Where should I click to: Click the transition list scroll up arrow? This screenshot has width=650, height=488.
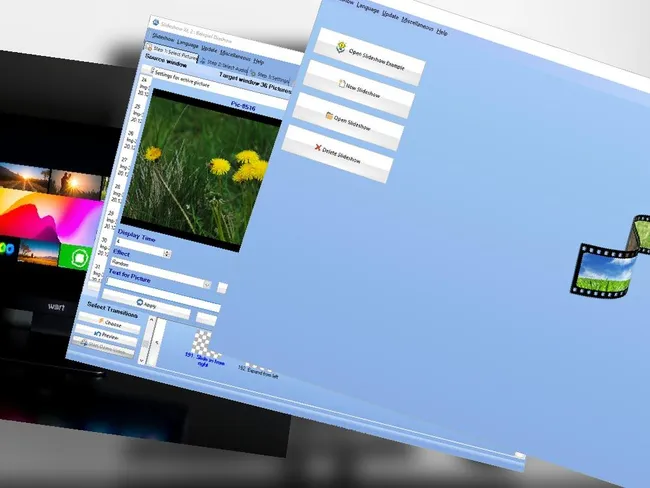tap(151, 320)
